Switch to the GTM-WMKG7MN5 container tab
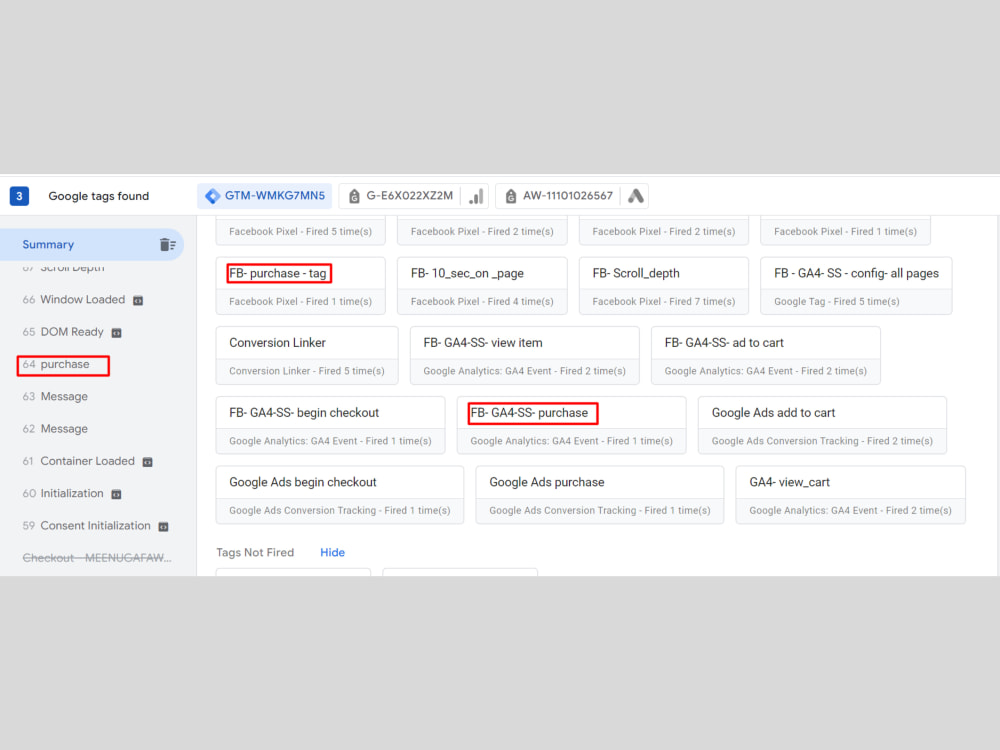 [264, 196]
